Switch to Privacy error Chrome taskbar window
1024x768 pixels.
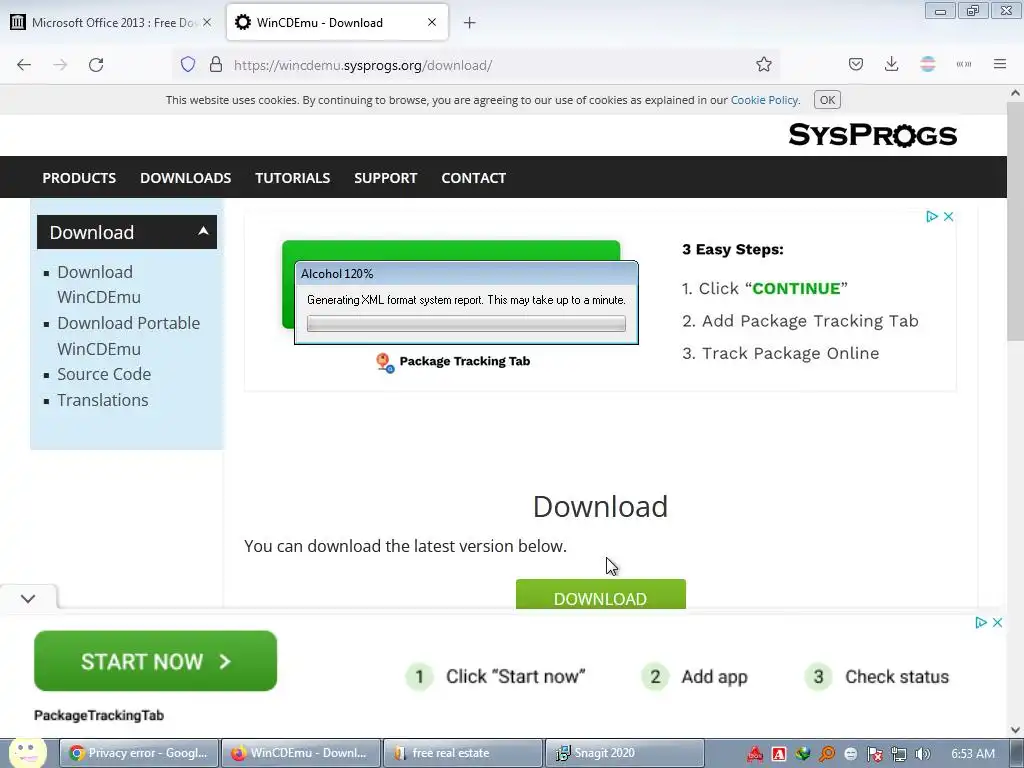pos(139,753)
